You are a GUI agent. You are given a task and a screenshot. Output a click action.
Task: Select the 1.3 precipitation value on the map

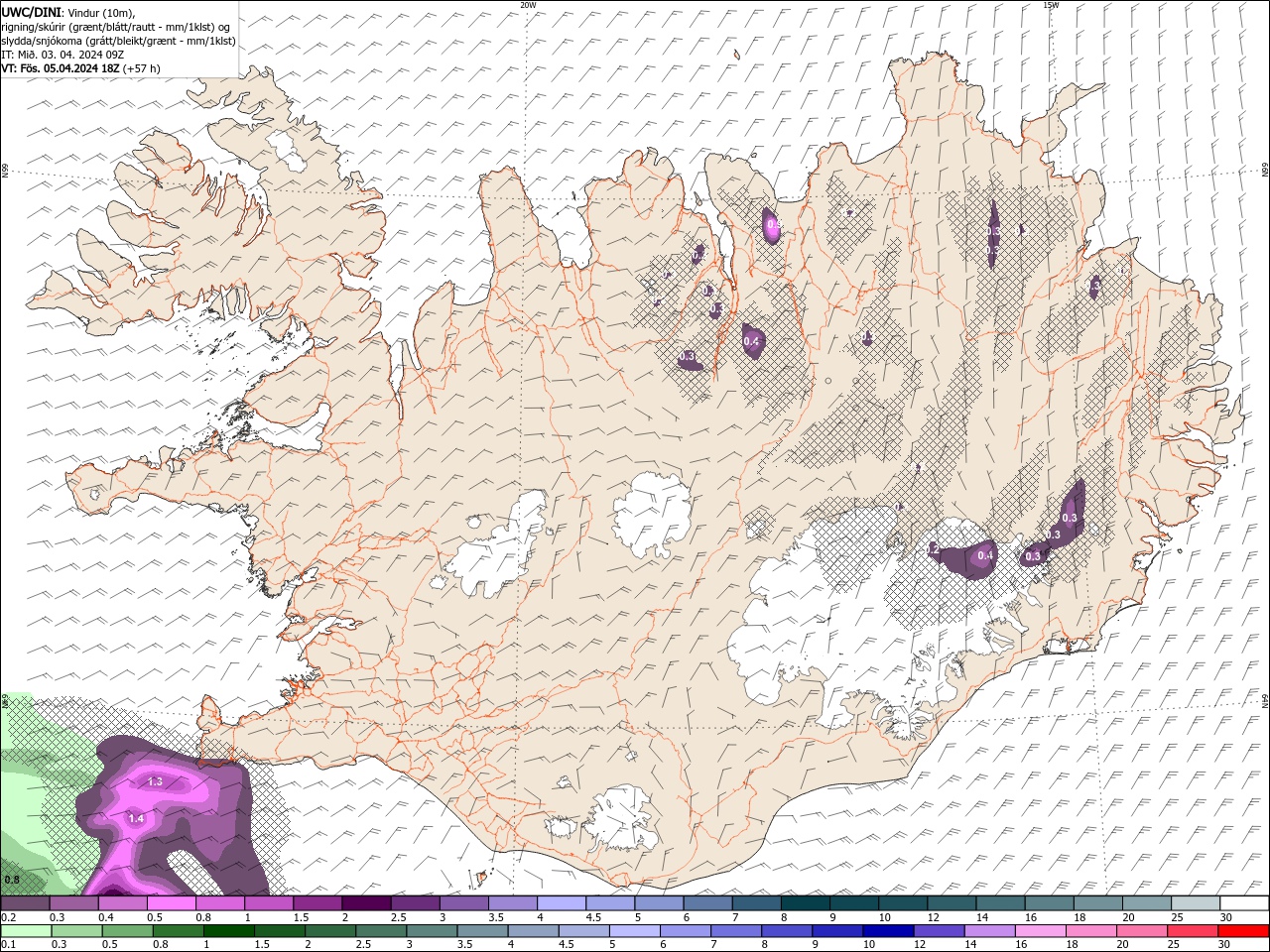[x=155, y=781]
